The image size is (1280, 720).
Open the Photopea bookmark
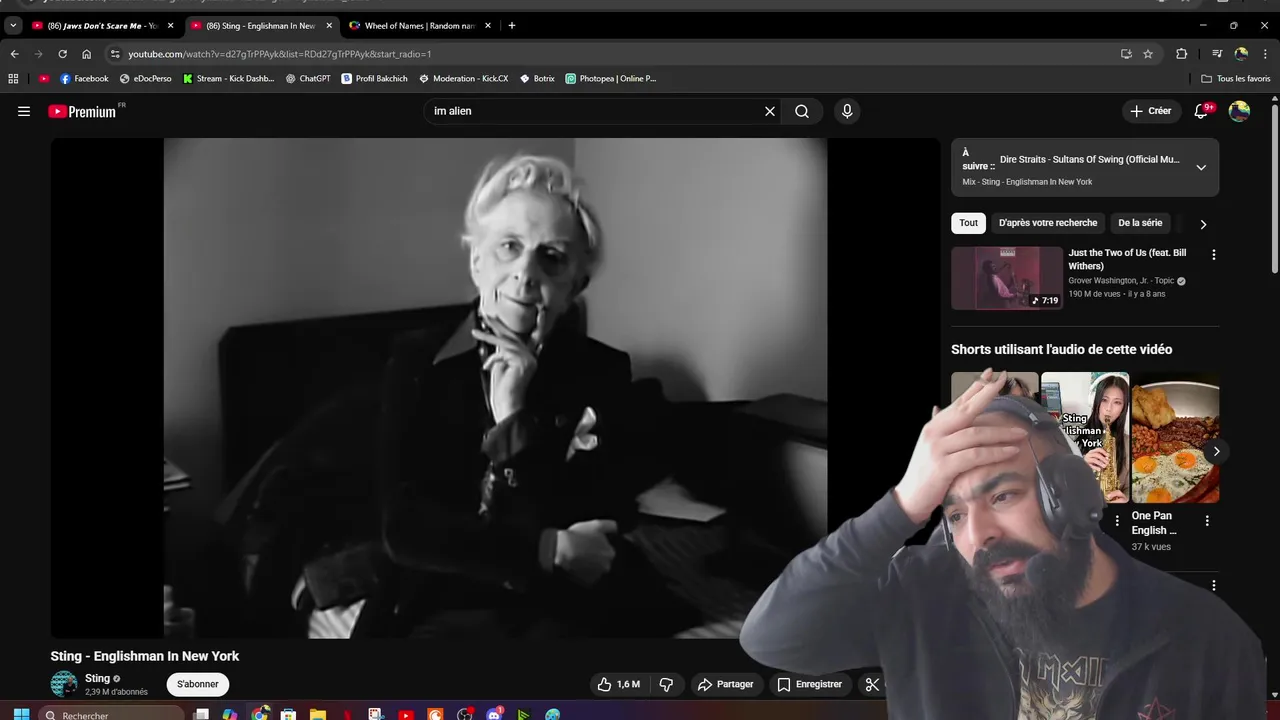tap(611, 78)
